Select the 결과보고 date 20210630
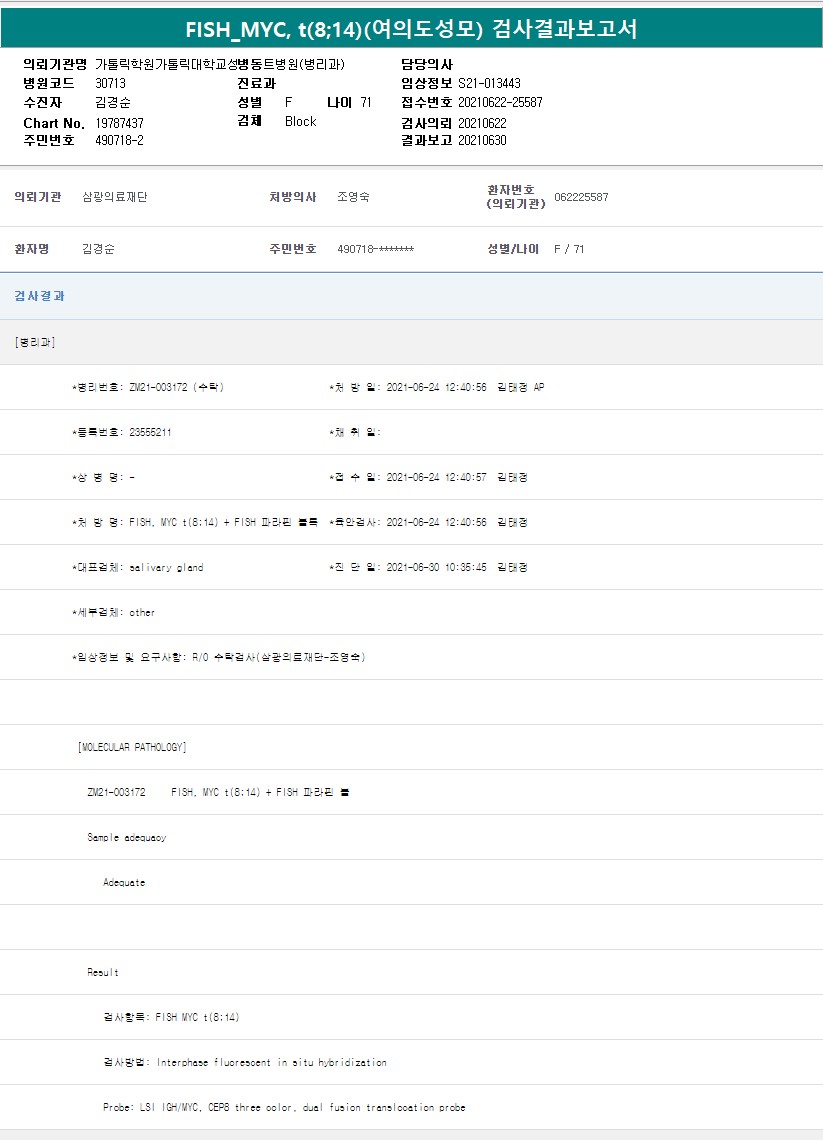 [x=482, y=141]
